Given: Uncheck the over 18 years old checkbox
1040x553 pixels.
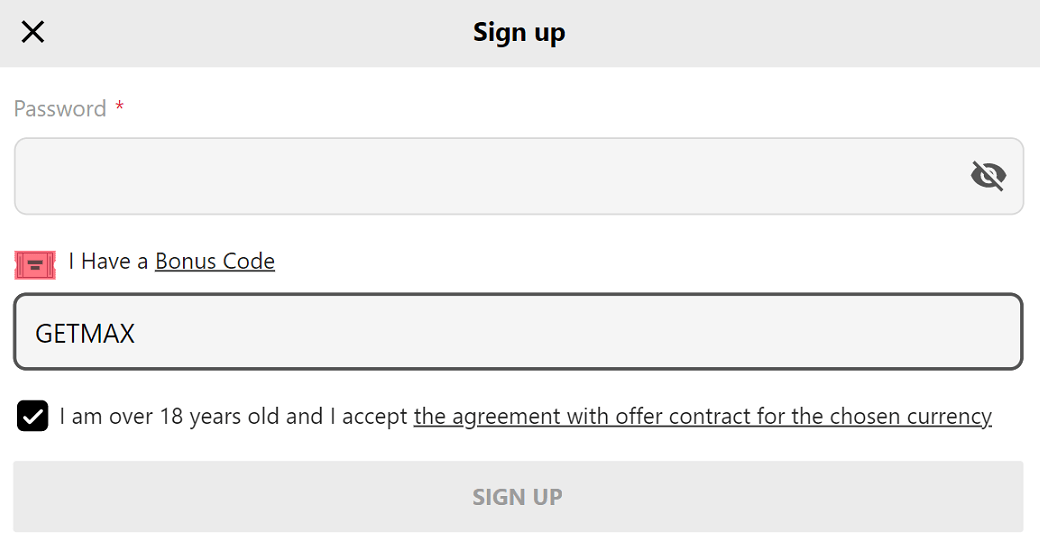Looking at the screenshot, I should 32,416.
